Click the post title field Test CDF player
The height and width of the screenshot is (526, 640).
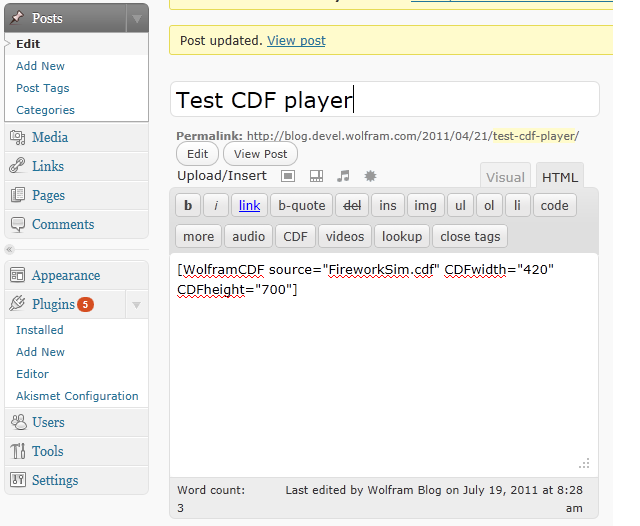tap(384, 100)
